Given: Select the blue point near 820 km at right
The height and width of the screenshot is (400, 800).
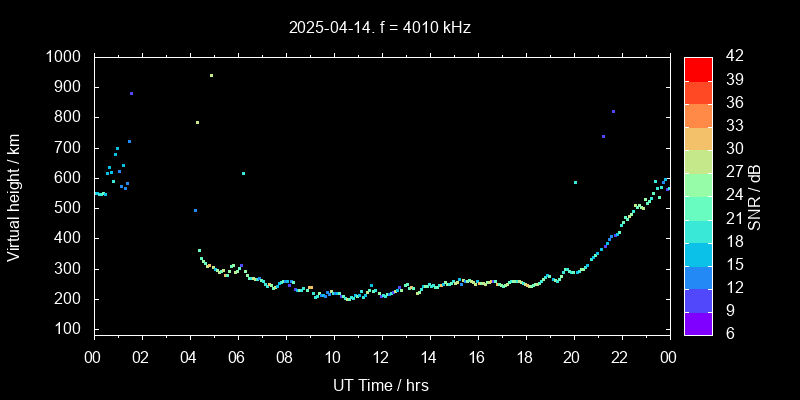Looking at the screenshot, I should pos(613,111).
